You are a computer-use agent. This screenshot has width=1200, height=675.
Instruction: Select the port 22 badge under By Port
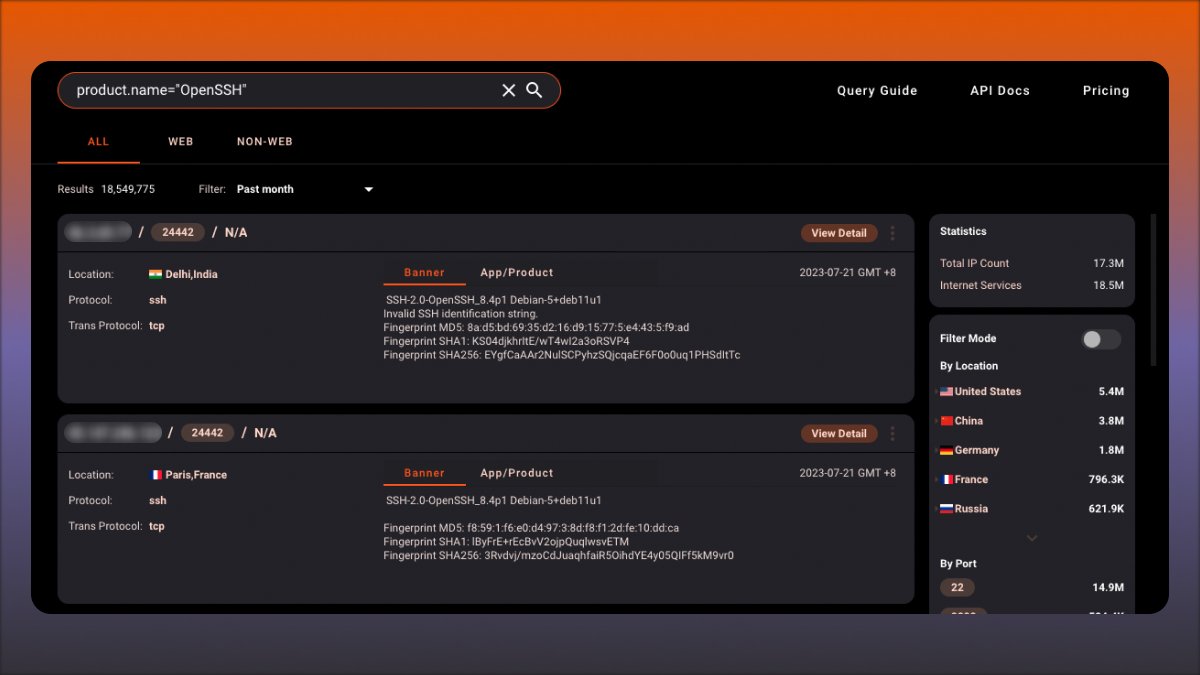coord(956,587)
